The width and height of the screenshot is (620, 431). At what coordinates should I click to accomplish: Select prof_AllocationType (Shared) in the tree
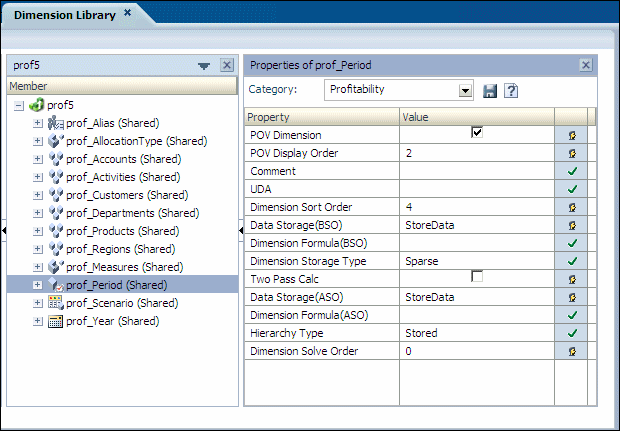[x=137, y=141]
